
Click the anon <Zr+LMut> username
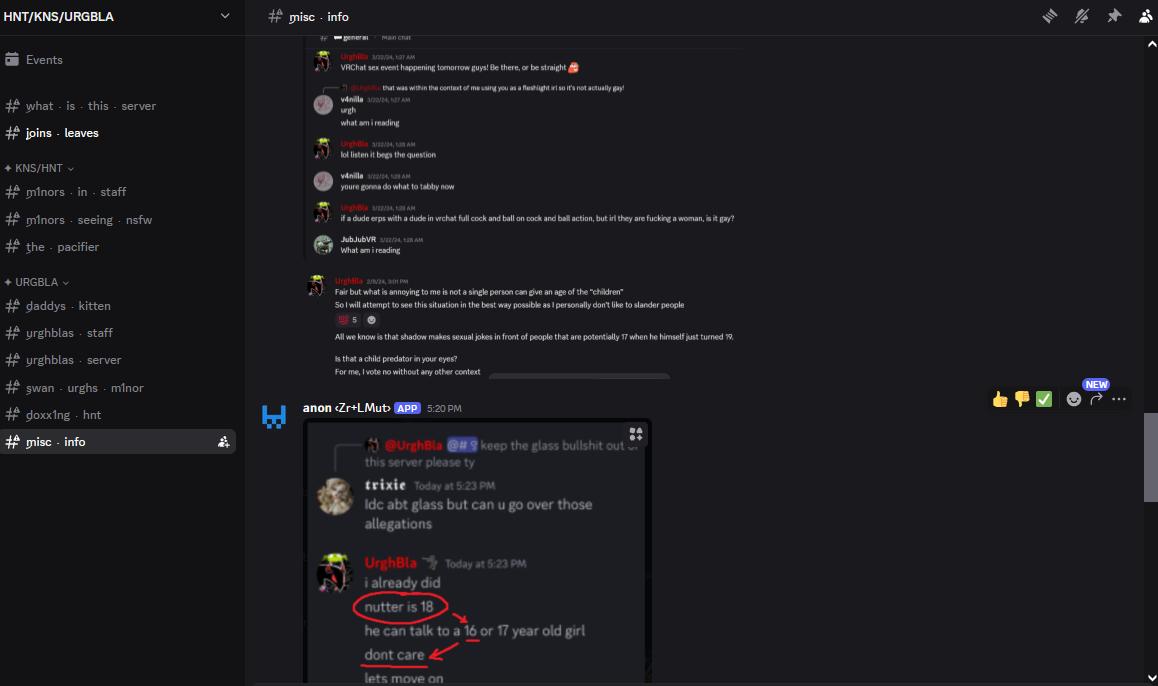coord(346,408)
